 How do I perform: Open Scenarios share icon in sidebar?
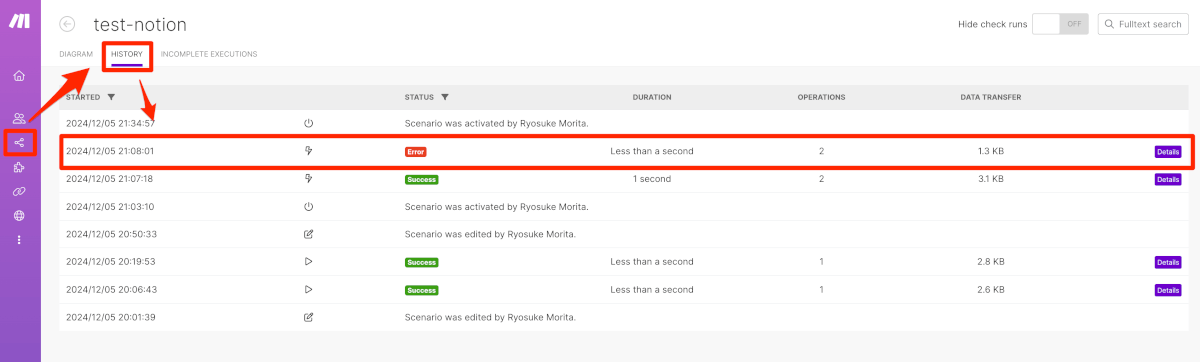coord(19,143)
